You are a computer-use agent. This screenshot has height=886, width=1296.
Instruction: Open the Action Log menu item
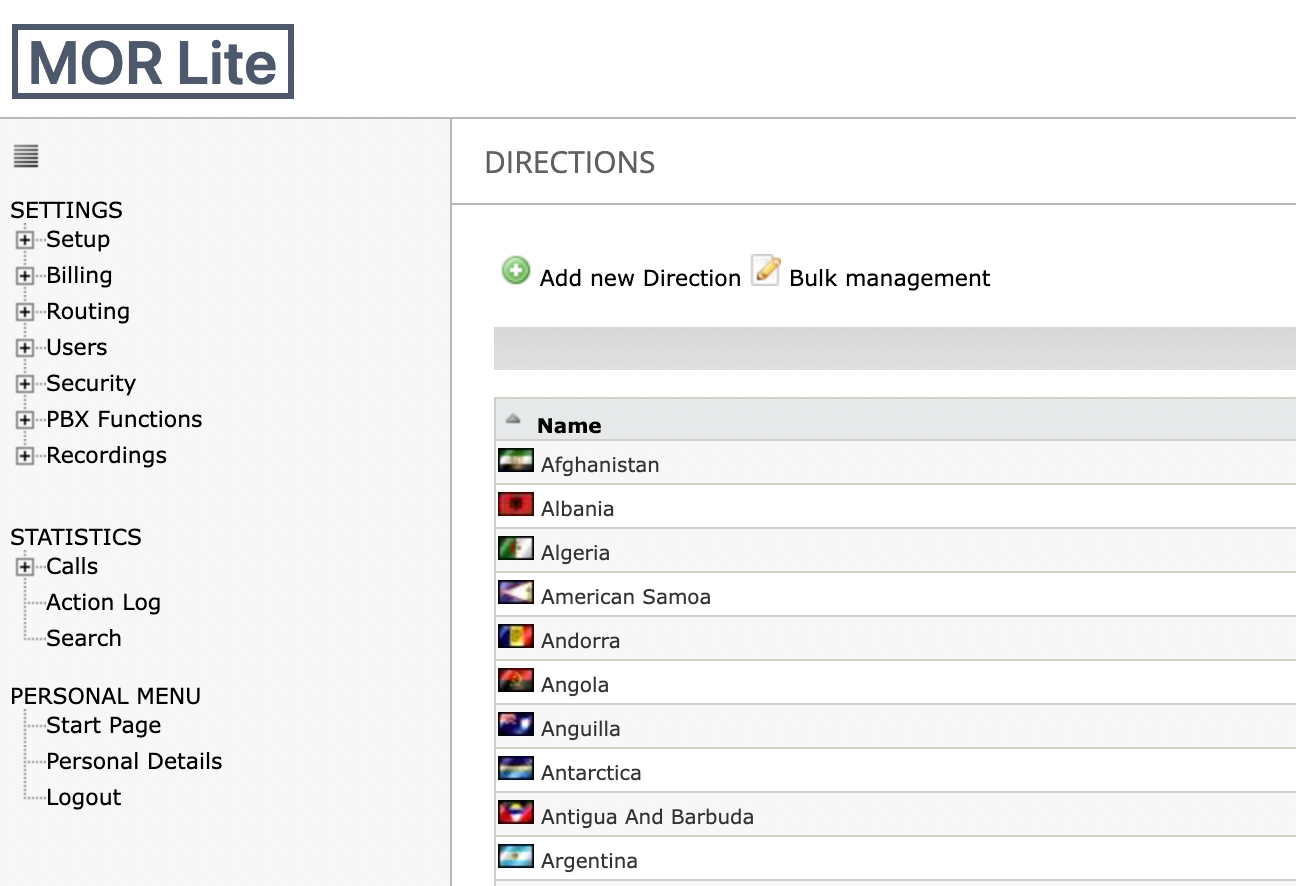[103, 602]
